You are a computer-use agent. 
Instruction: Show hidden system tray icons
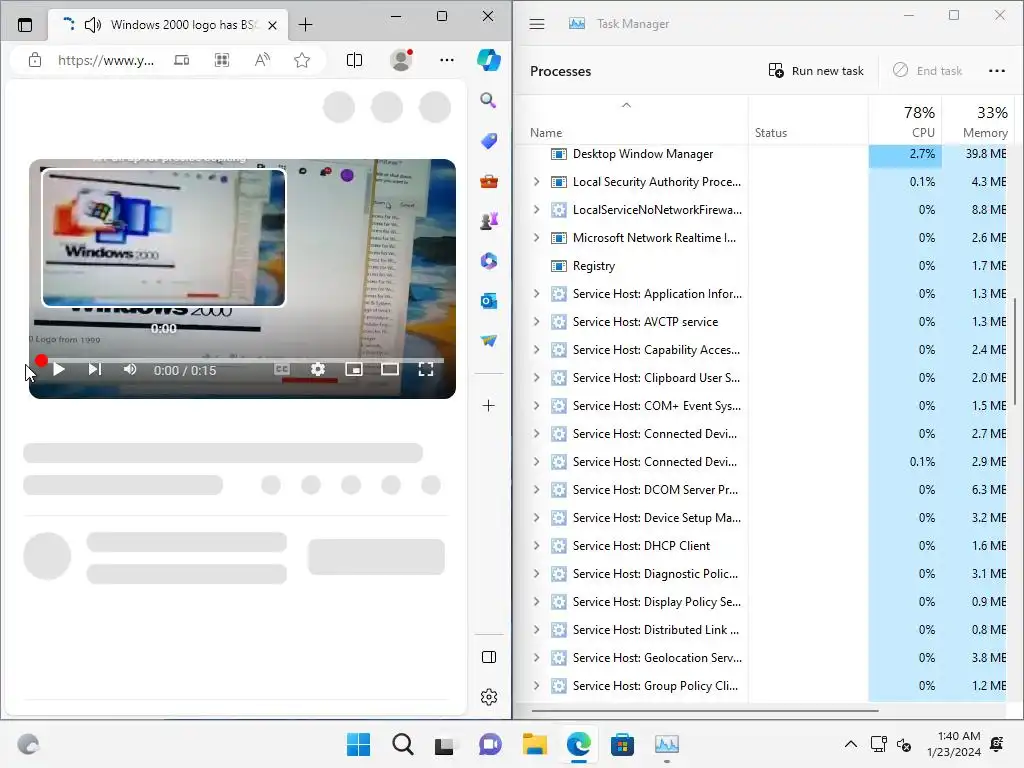tap(850, 744)
